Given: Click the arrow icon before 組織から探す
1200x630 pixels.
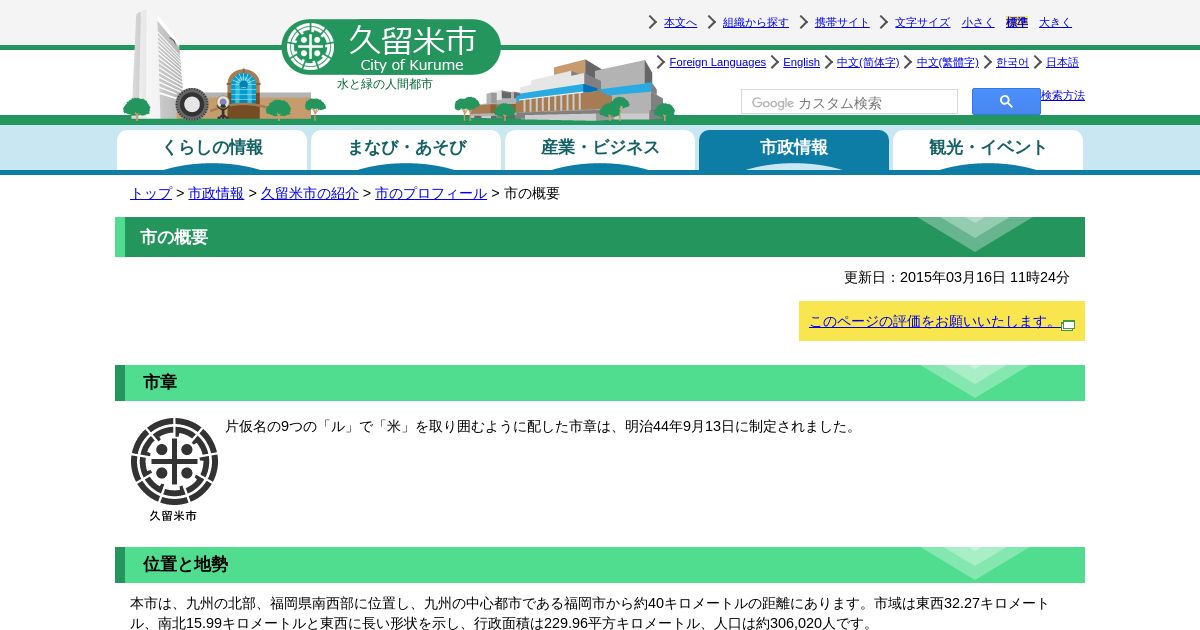Looking at the screenshot, I should (x=712, y=22).
